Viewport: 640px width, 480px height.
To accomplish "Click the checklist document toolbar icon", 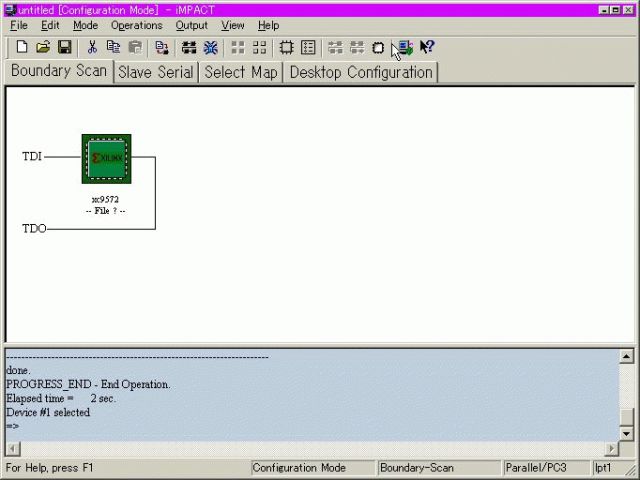I will click(308, 48).
